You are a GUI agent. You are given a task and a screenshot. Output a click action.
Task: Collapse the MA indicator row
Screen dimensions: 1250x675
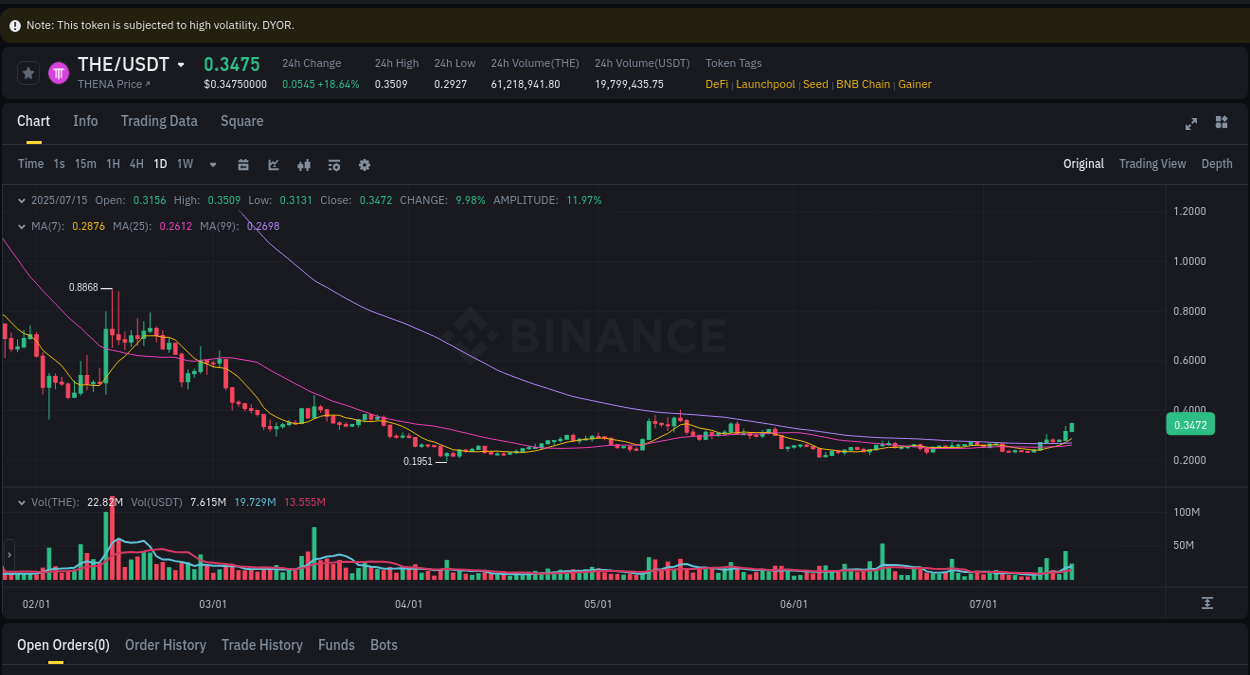(21, 226)
